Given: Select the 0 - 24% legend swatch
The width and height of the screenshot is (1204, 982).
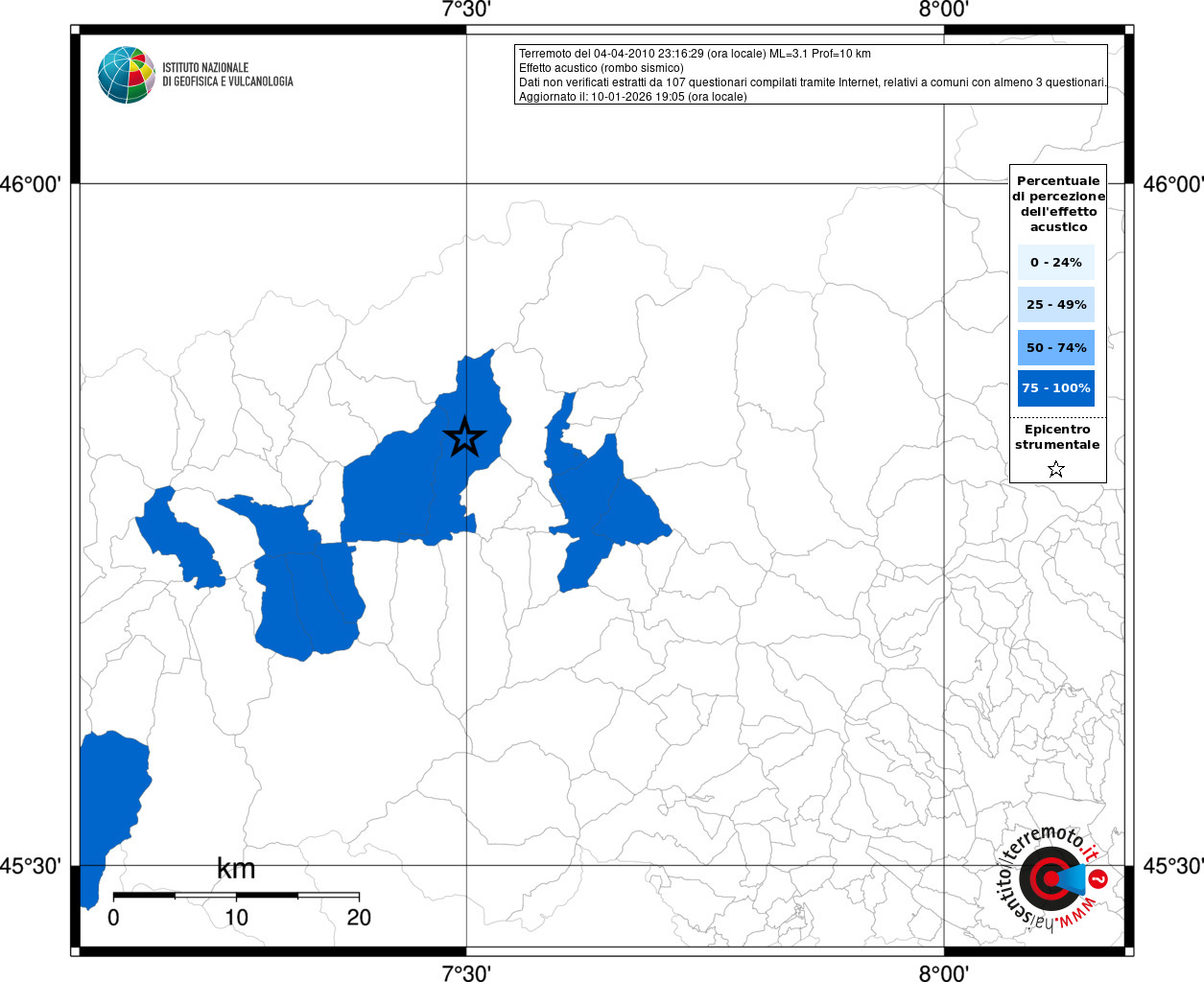Looking at the screenshot, I should tap(1055, 262).
